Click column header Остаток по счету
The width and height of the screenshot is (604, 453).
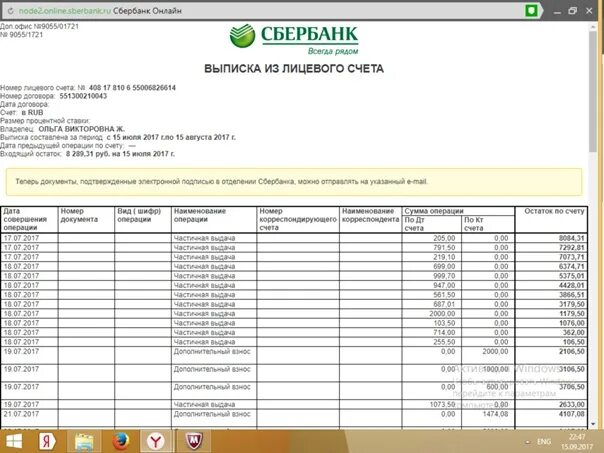coord(554,211)
